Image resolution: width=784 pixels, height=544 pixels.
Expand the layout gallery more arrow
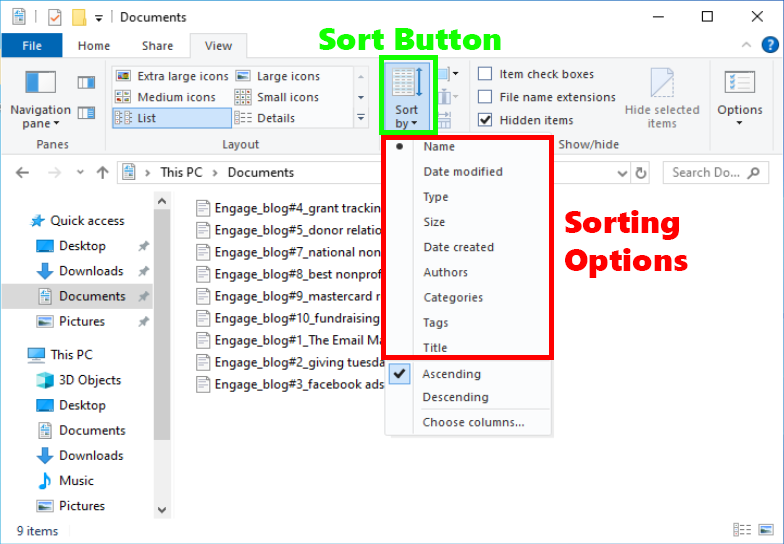360,118
